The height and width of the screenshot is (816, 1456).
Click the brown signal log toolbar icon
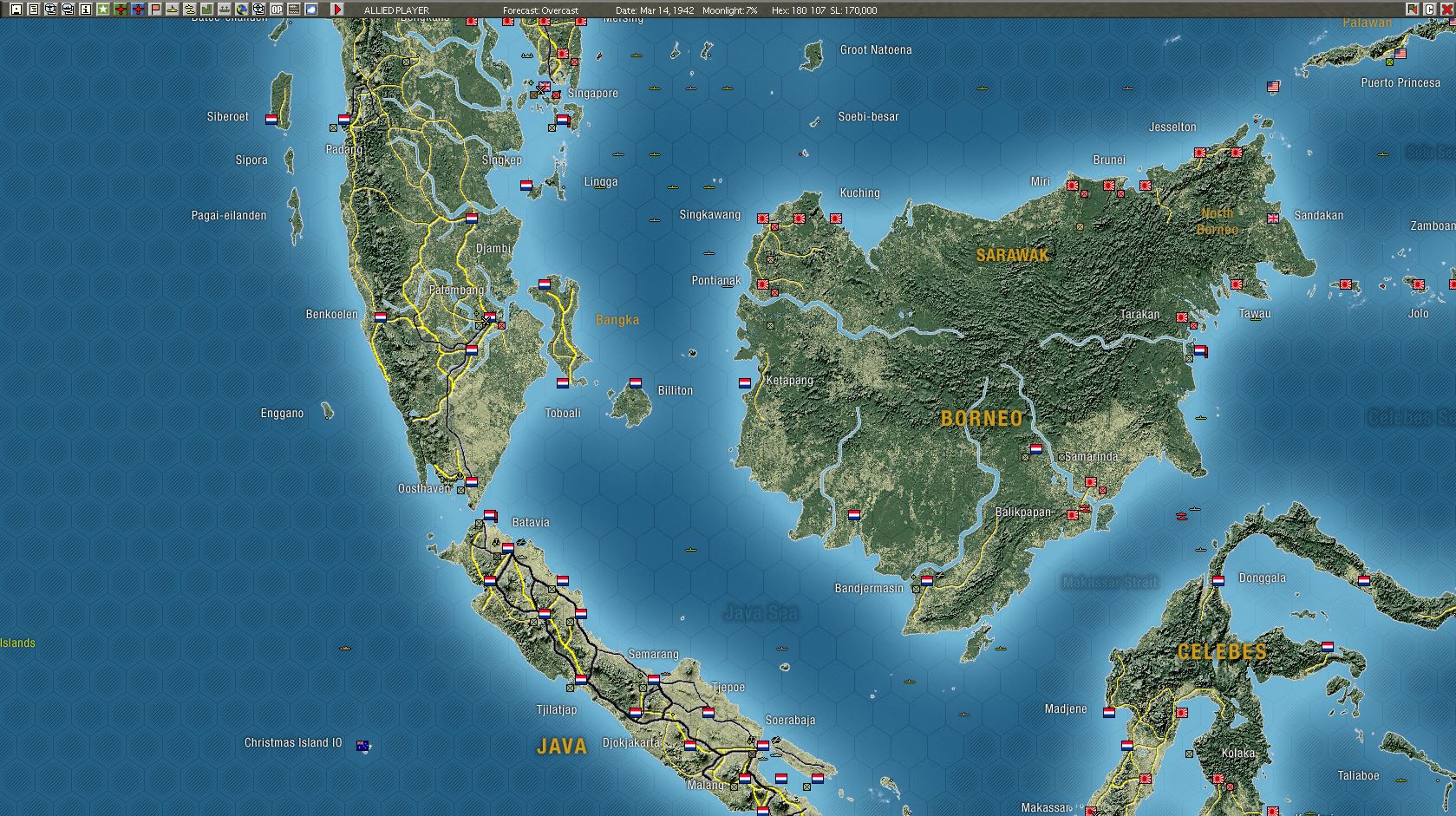click(x=293, y=10)
